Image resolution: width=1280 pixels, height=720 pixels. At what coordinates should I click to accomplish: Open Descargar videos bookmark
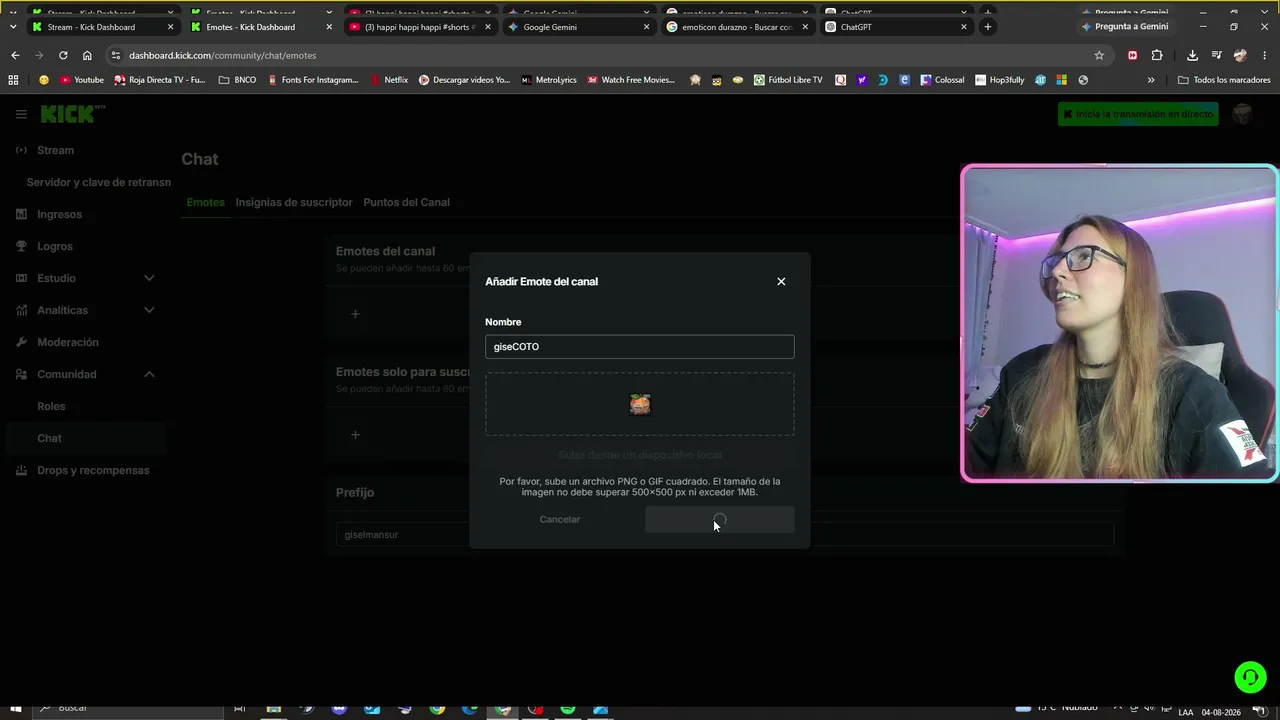click(464, 80)
